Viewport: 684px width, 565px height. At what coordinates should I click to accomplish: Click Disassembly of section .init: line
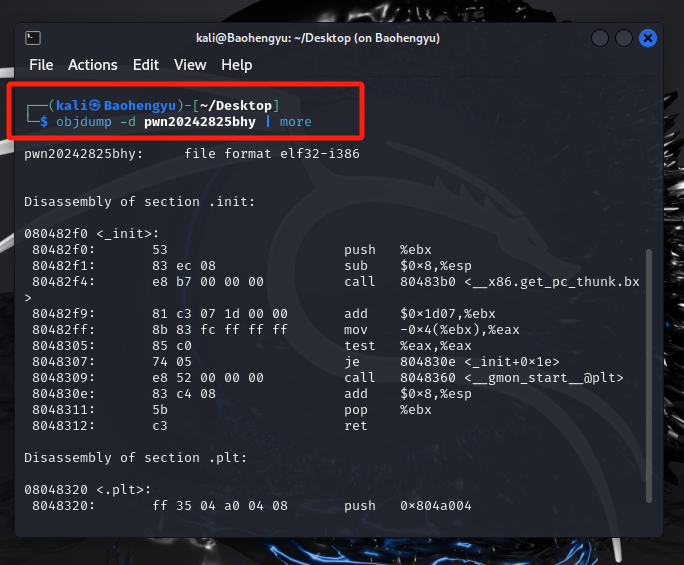coord(139,202)
